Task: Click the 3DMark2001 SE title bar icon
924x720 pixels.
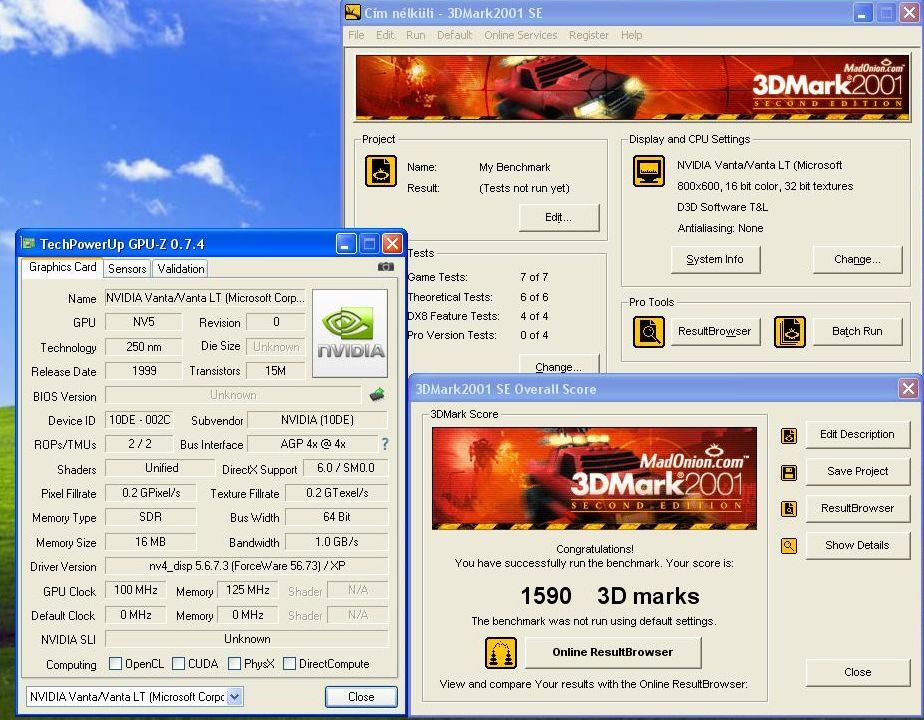Action: (x=352, y=12)
